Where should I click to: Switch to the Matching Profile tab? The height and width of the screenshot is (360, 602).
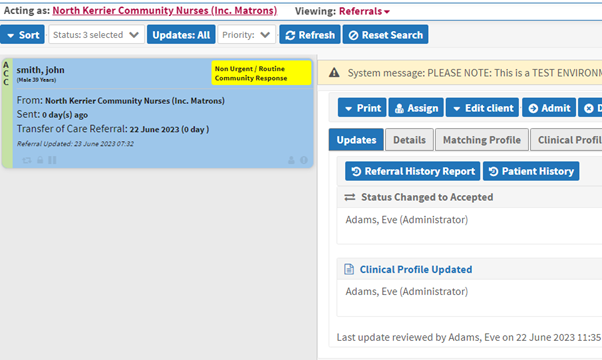click(482, 140)
